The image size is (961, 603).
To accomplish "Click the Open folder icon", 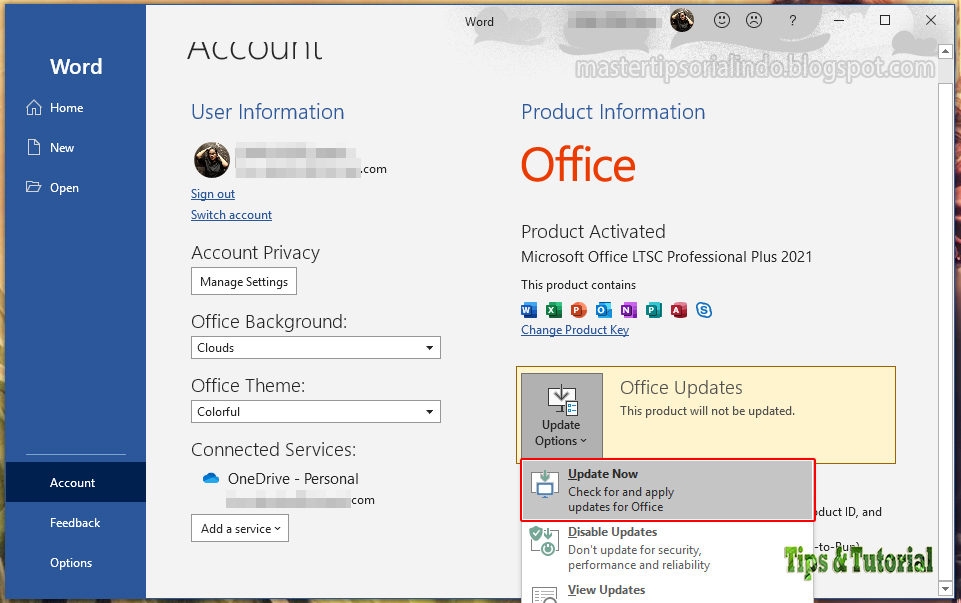I will point(34,187).
